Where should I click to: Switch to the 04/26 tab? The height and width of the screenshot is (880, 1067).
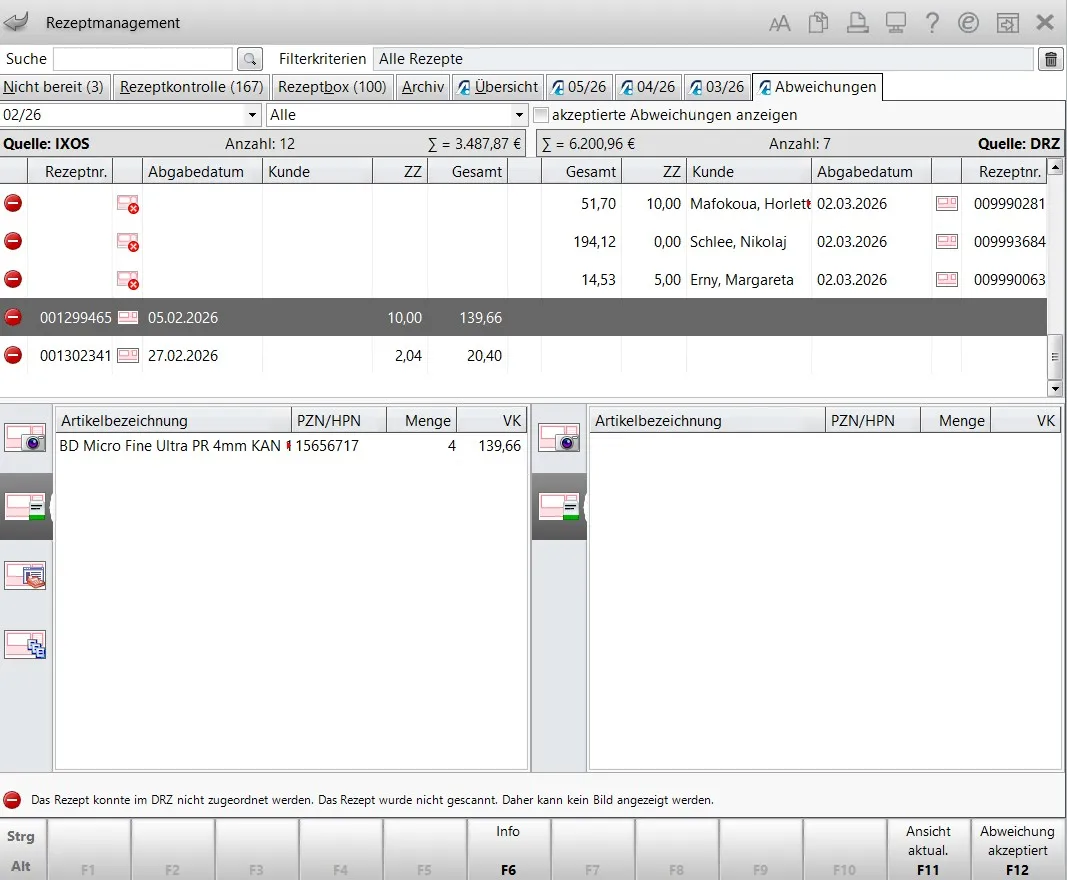[649, 87]
